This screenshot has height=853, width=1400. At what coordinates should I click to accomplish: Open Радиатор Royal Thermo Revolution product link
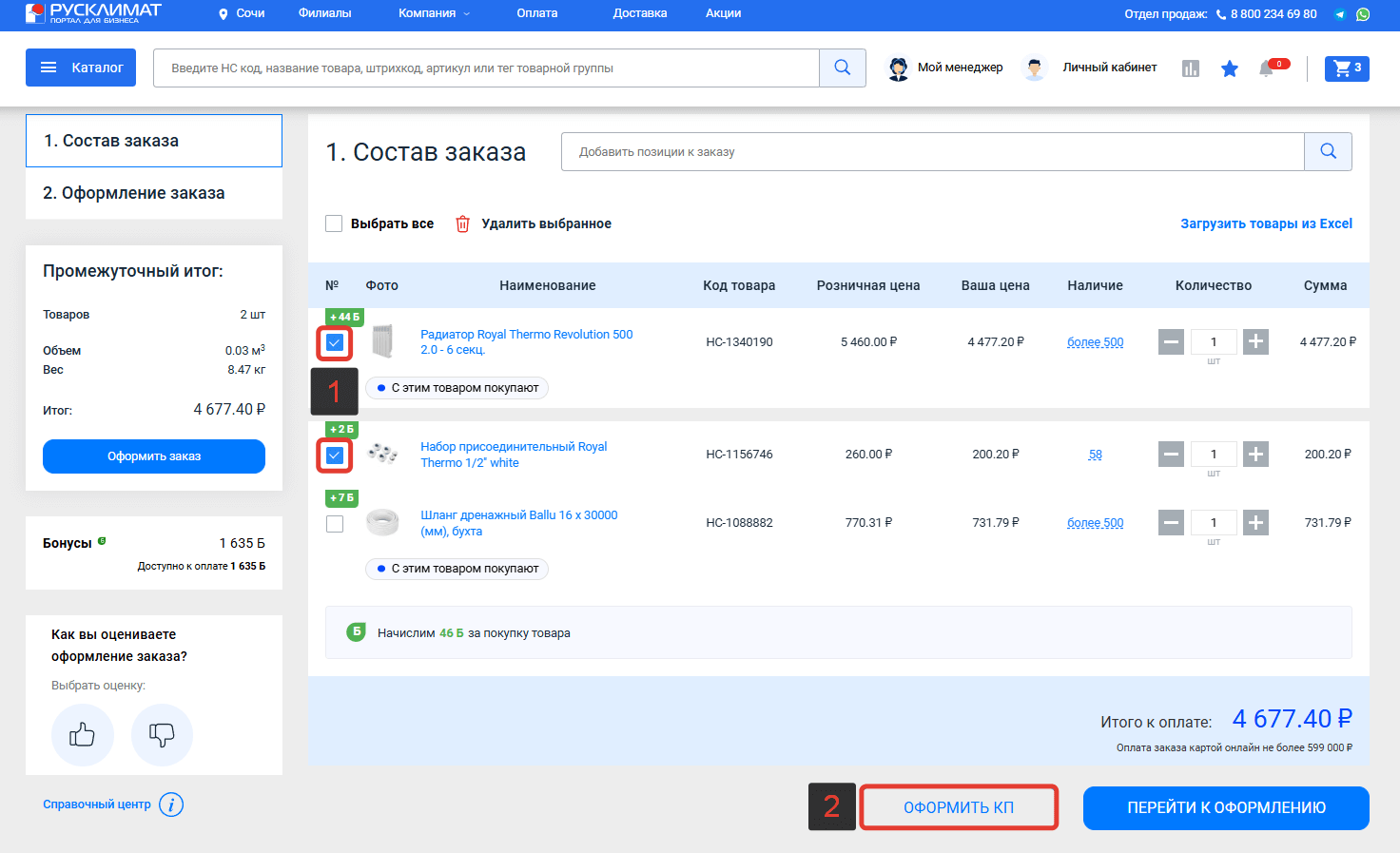526,342
